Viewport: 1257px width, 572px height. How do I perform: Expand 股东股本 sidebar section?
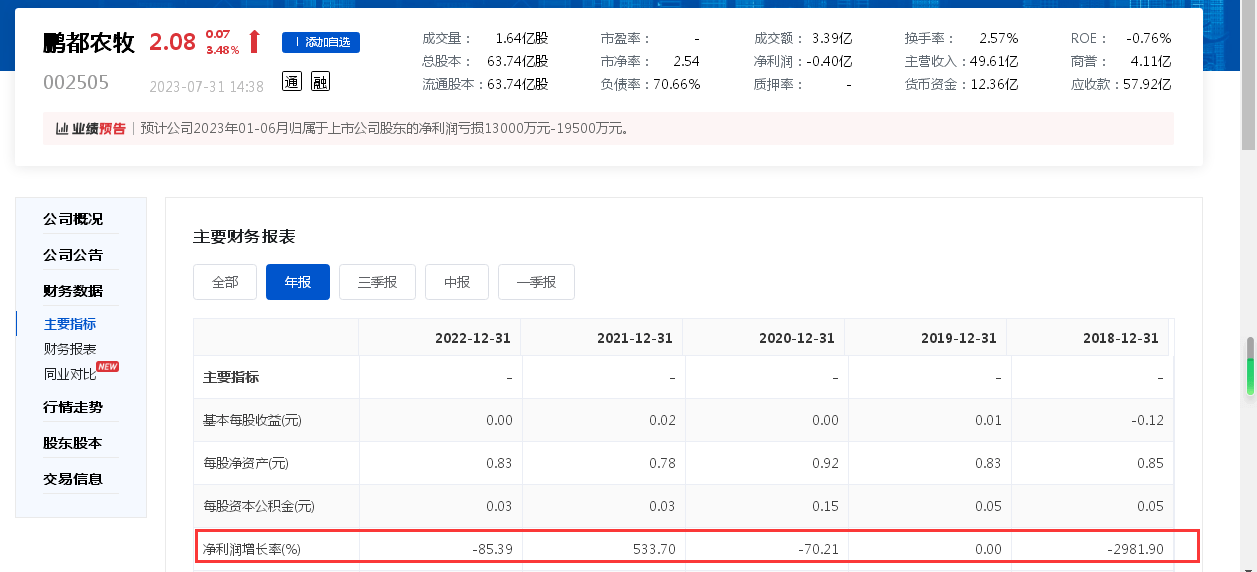point(73,443)
